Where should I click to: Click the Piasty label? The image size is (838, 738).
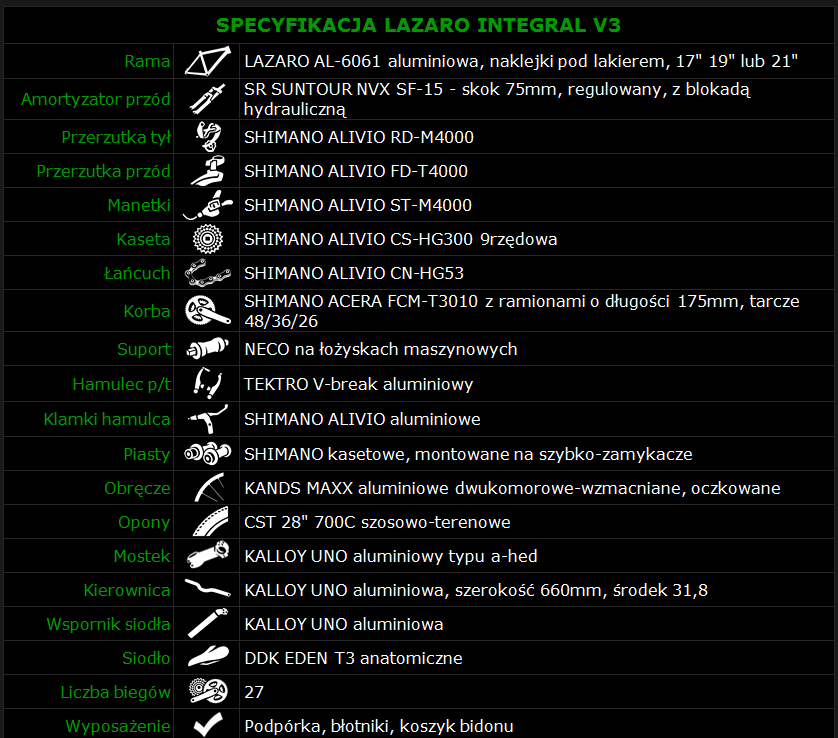pos(147,454)
